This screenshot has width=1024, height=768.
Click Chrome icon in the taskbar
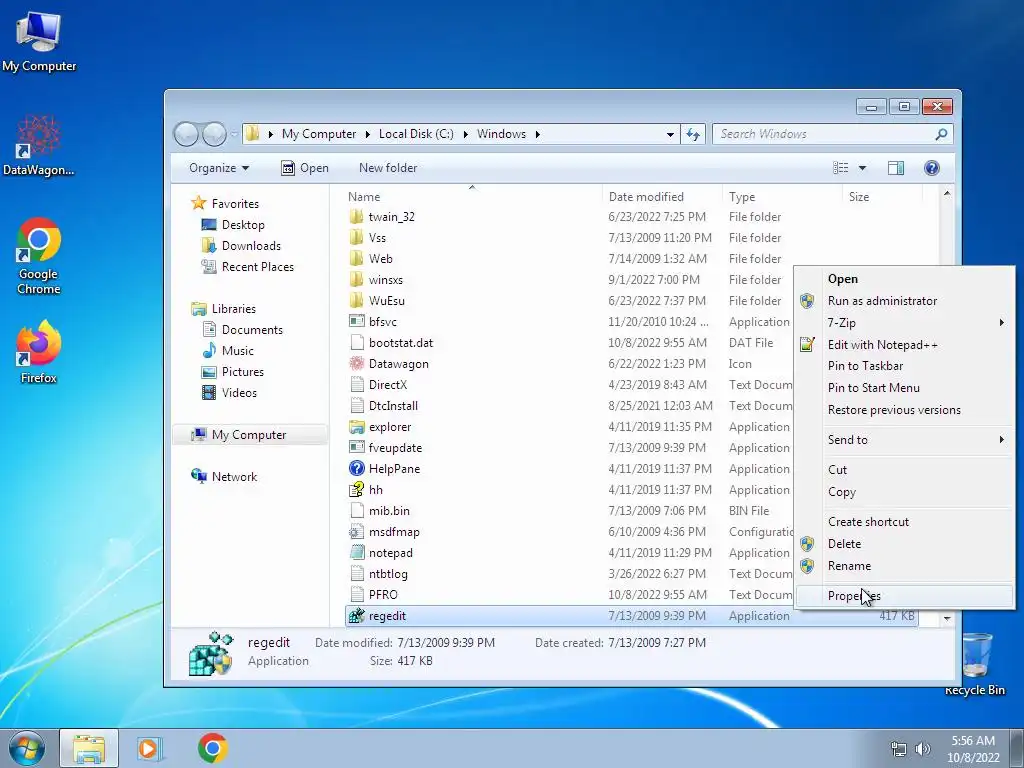[x=212, y=748]
